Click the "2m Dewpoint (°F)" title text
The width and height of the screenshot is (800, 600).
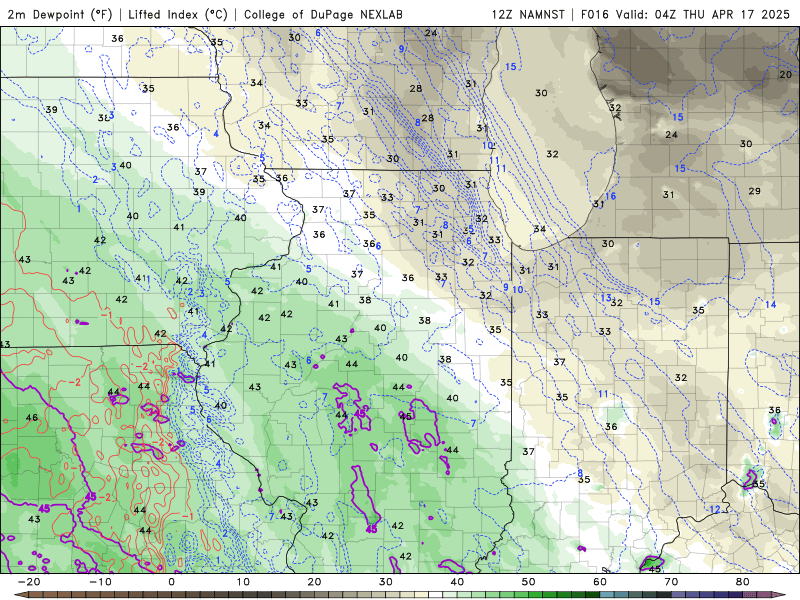click(60, 14)
